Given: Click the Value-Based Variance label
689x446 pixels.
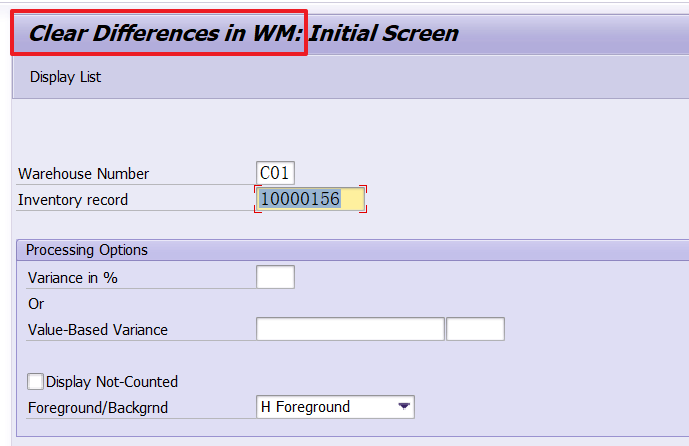Looking at the screenshot, I should (98, 330).
